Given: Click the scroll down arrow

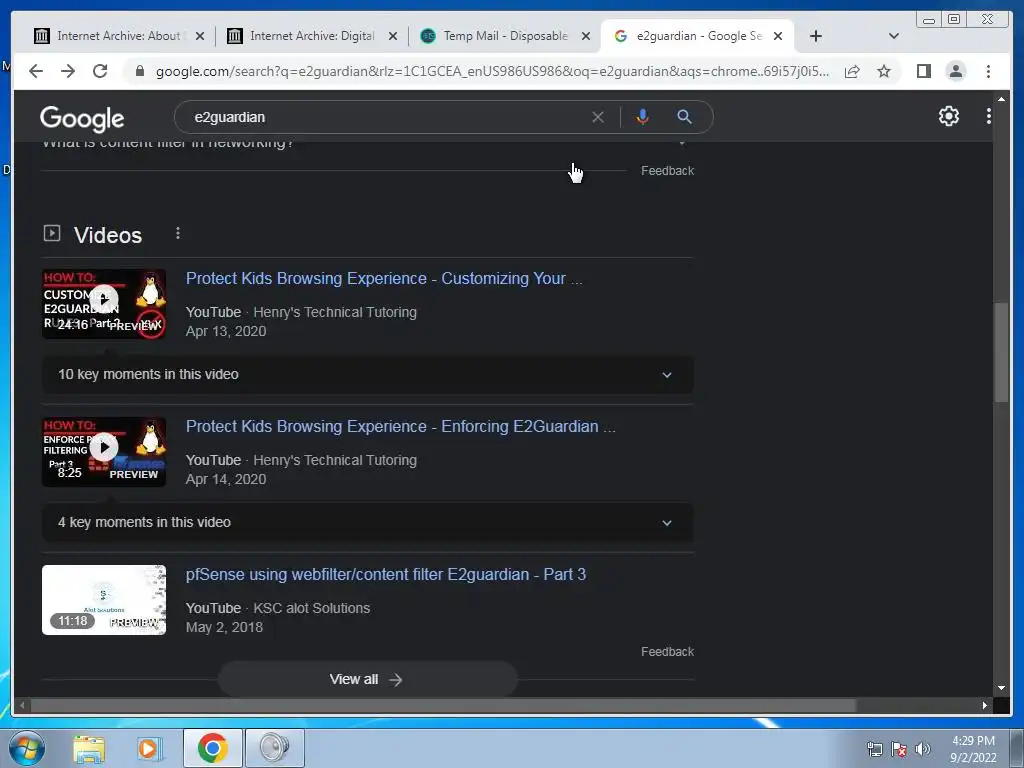Looking at the screenshot, I should click(1001, 688).
